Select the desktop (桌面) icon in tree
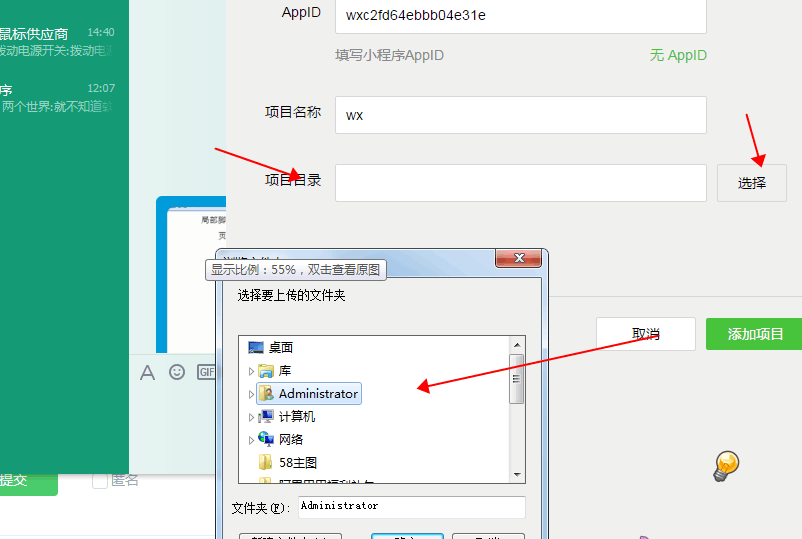Viewport: 802px width, 539px height. coord(256,348)
